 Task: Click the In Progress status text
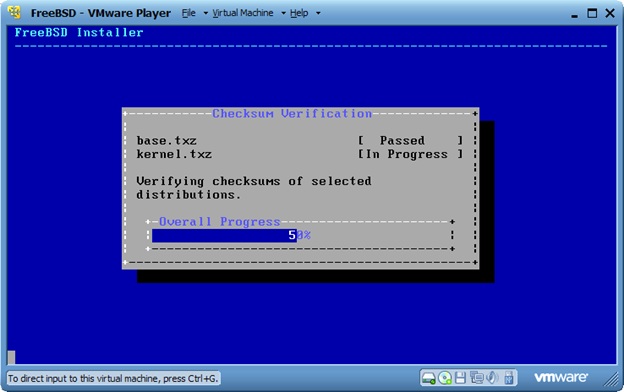pyautogui.click(x=406, y=154)
